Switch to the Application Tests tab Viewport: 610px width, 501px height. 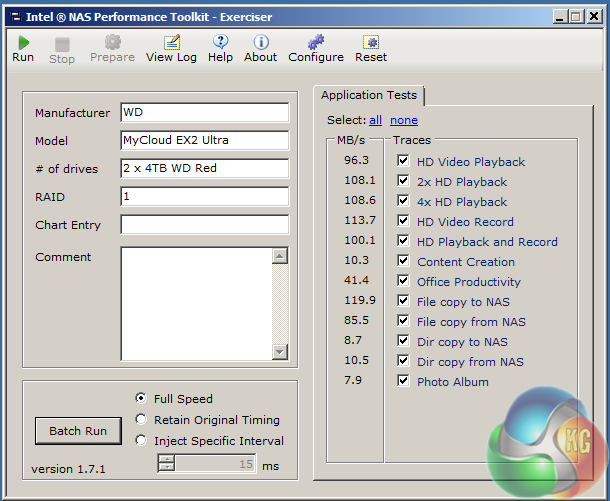pos(369,95)
